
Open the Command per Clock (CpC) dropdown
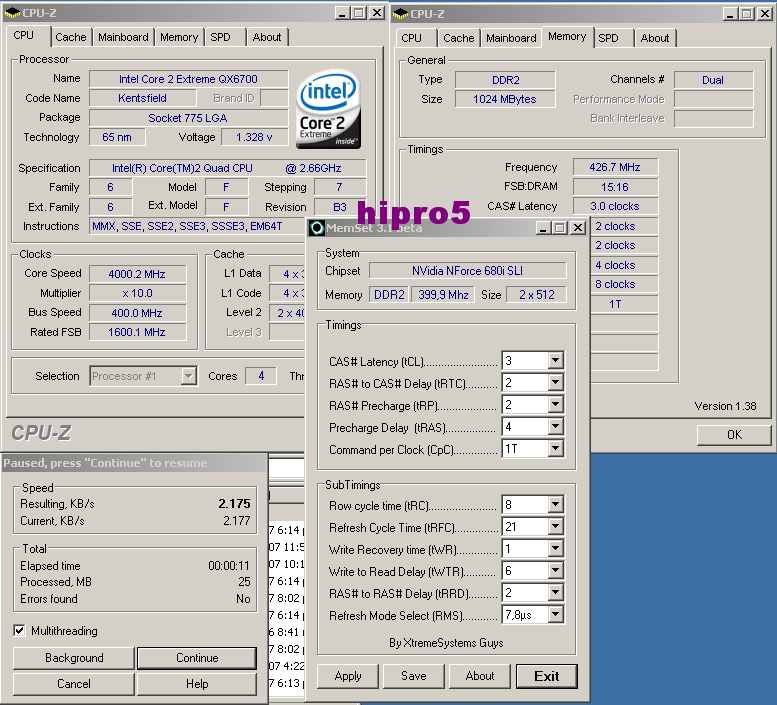pyautogui.click(x=555, y=448)
